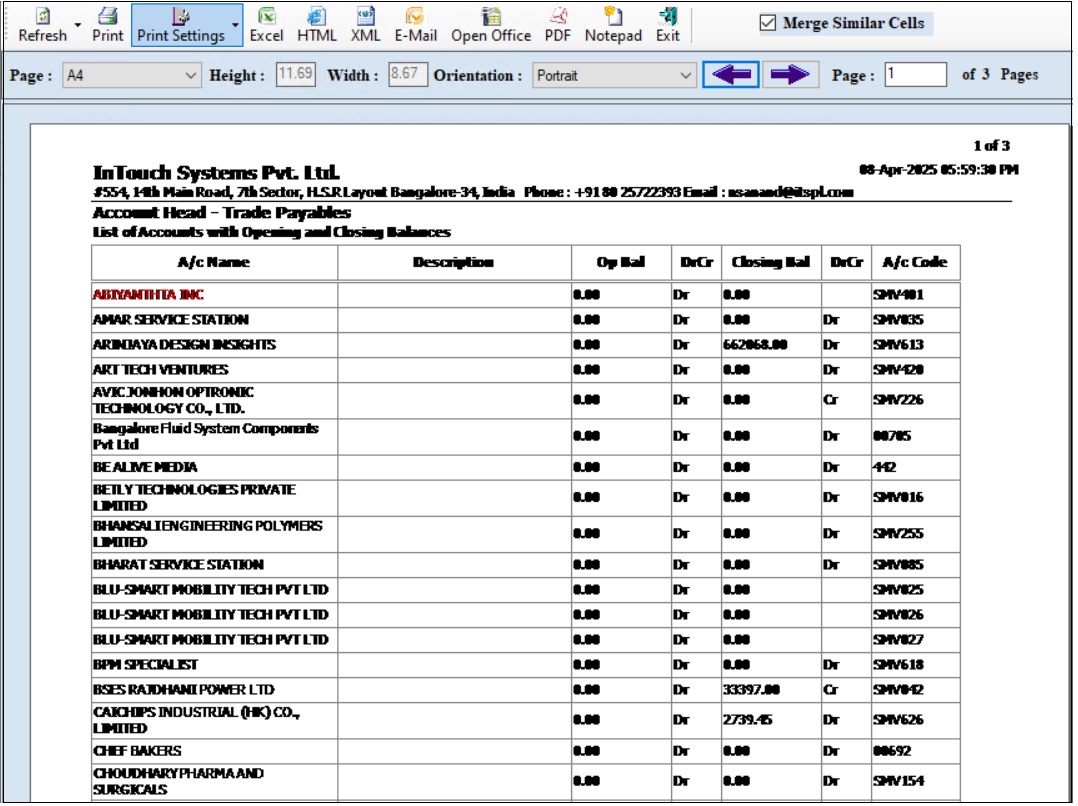Screen dimensions: 1078x806
Task: Open Print Settings from the toolbar
Action: coord(180,25)
